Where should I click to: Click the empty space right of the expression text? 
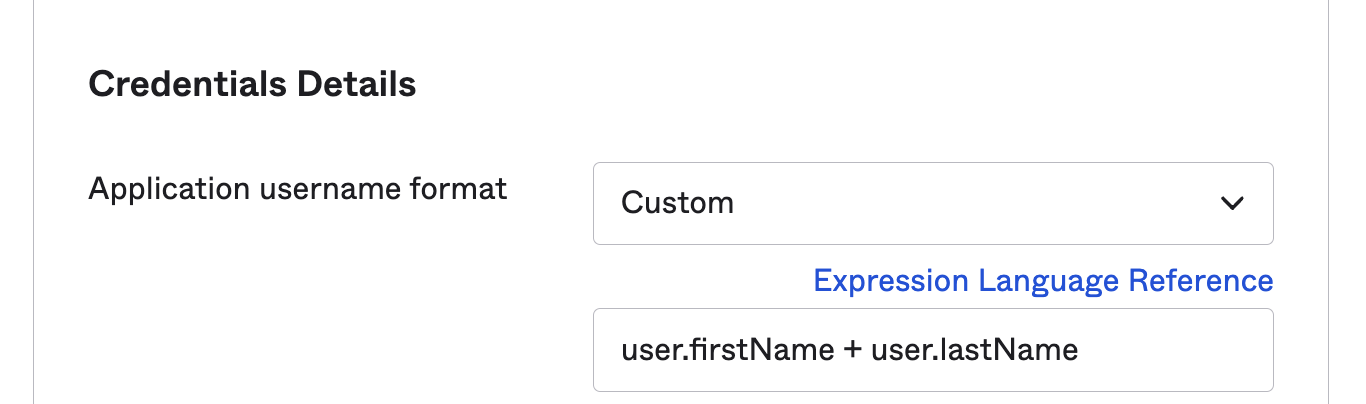pyautogui.click(x=1170, y=350)
